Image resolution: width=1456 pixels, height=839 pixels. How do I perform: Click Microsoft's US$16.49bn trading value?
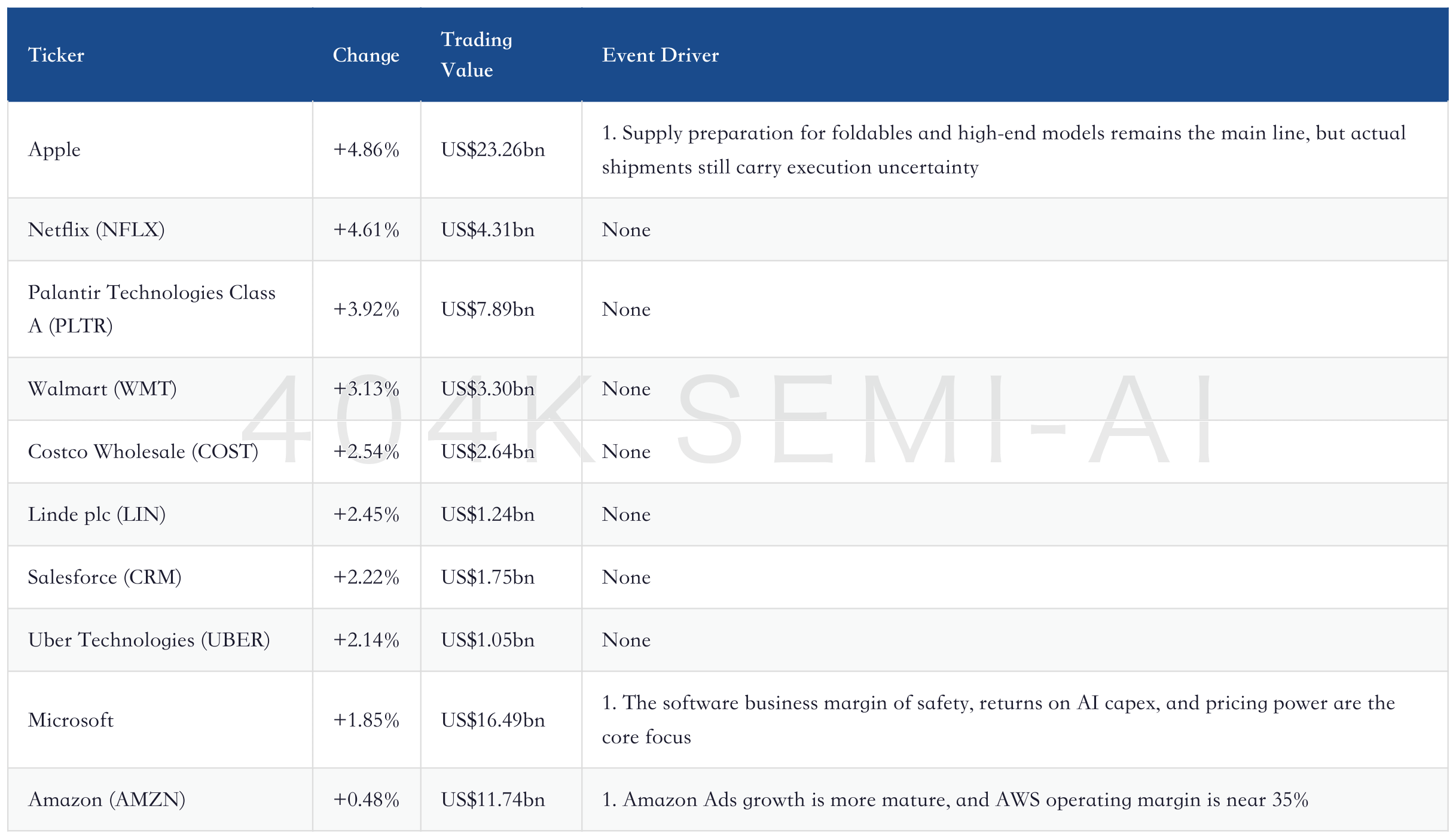click(x=493, y=720)
